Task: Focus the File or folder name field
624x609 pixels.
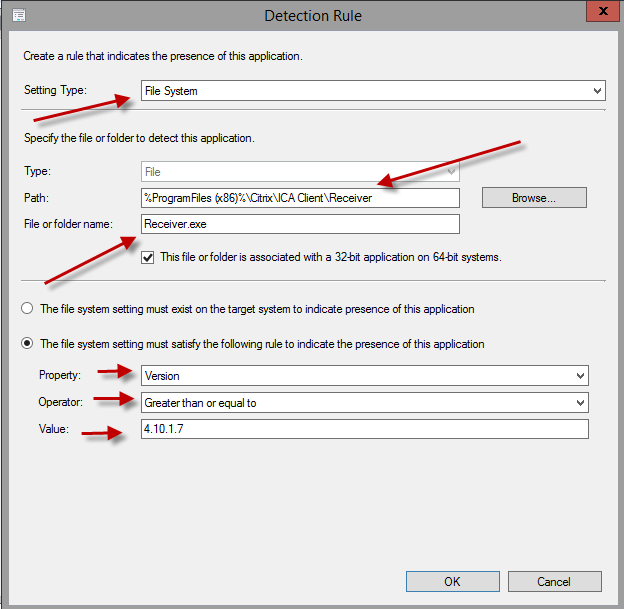Action: click(x=301, y=224)
